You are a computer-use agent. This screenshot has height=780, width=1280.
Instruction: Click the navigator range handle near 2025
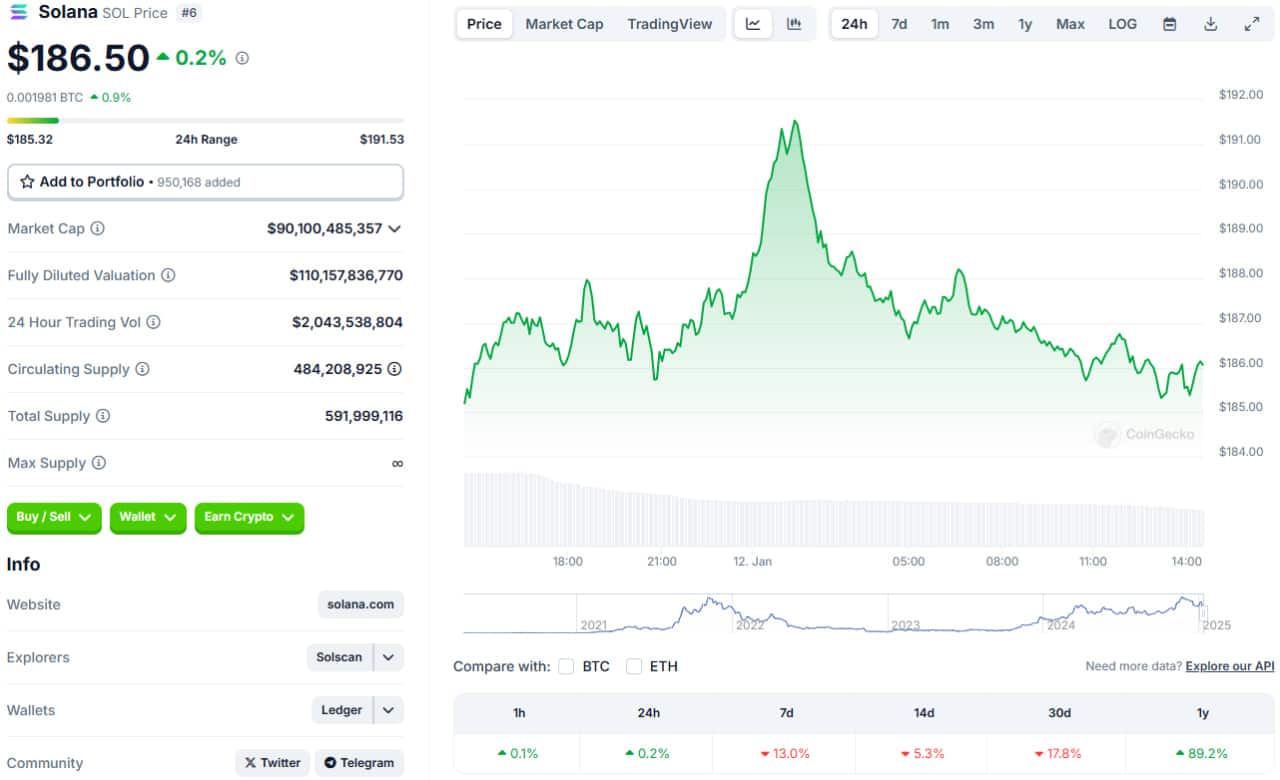(x=1203, y=614)
